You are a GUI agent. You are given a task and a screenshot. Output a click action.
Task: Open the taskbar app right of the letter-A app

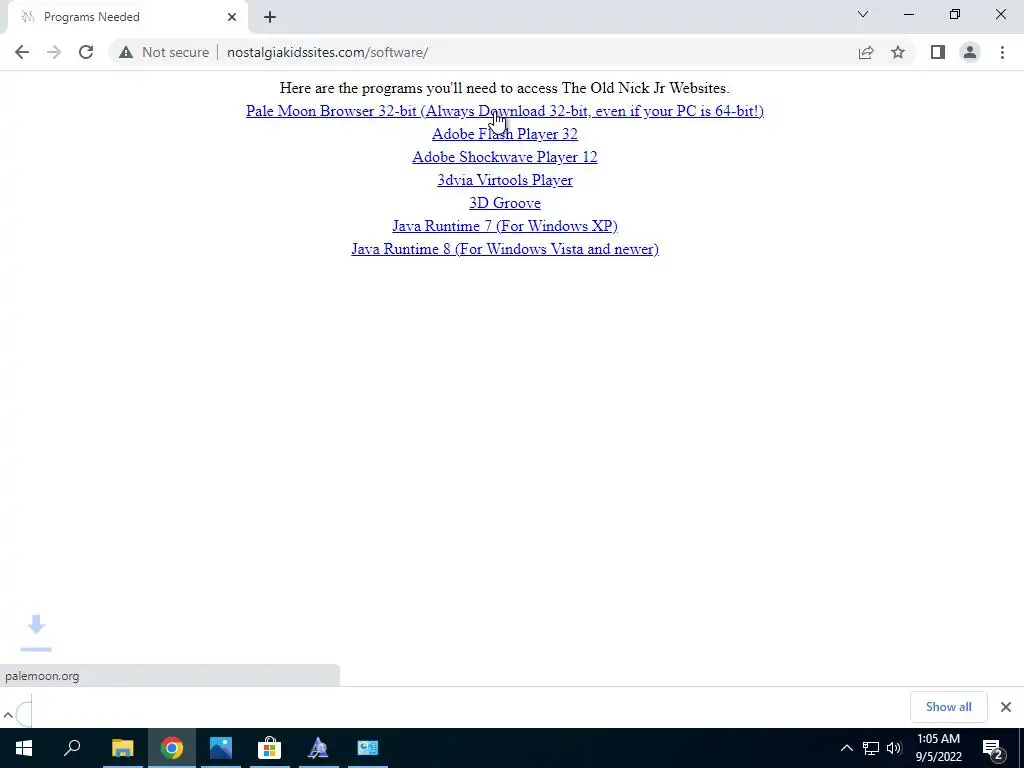368,748
